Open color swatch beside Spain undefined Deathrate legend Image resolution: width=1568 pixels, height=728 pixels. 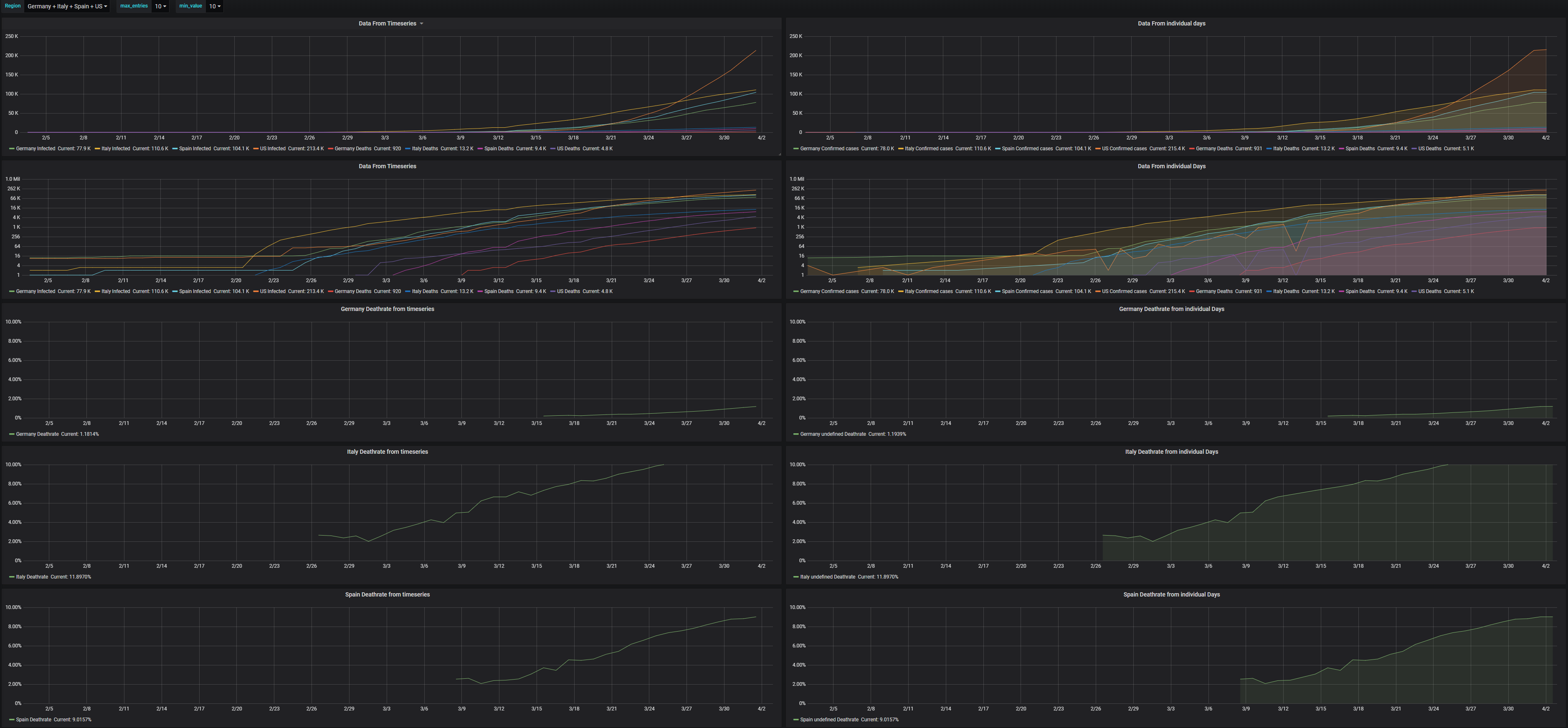[795, 720]
